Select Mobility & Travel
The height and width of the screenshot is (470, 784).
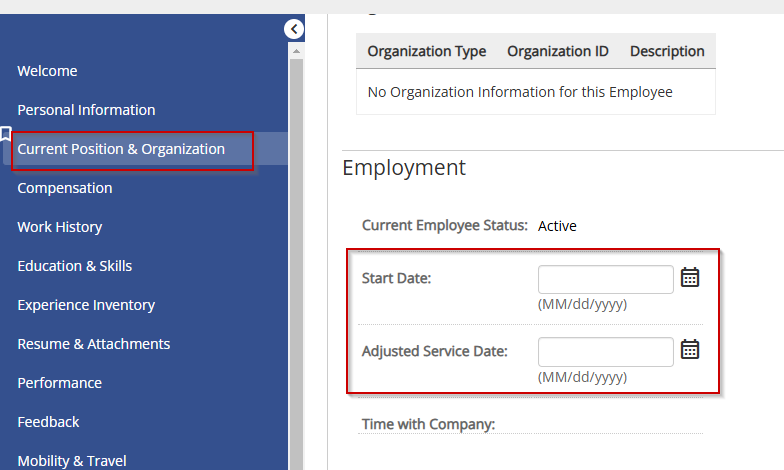72,461
